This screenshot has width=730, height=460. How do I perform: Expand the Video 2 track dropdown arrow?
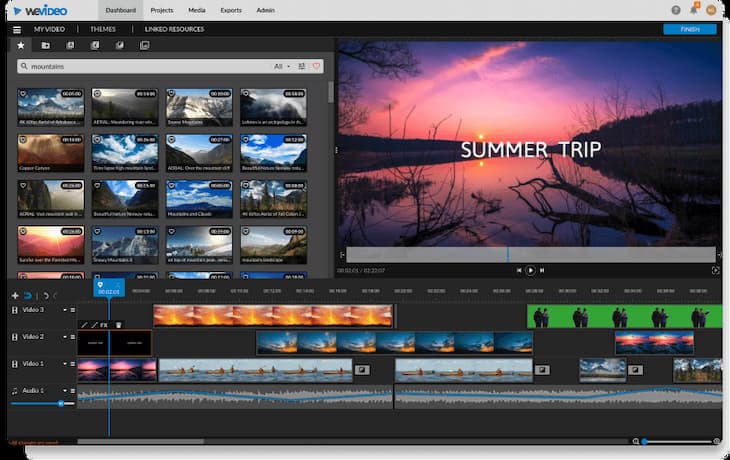tap(65, 337)
